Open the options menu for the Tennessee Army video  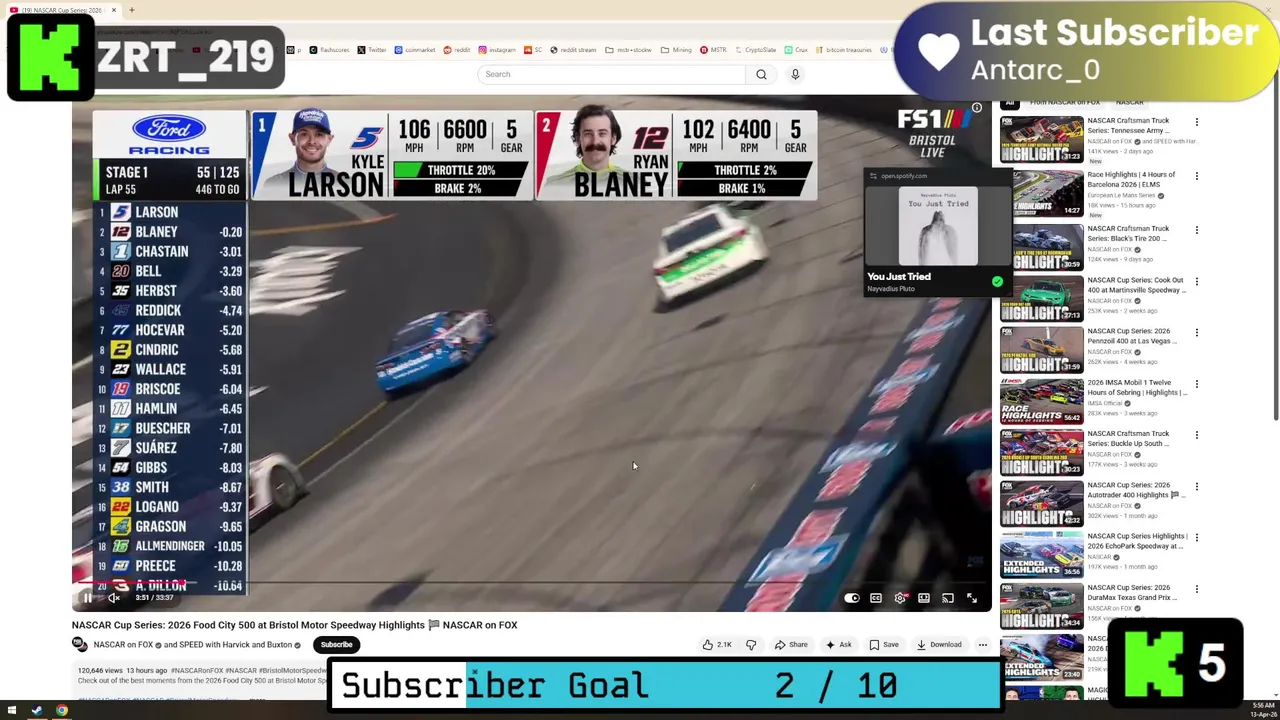1196,122
